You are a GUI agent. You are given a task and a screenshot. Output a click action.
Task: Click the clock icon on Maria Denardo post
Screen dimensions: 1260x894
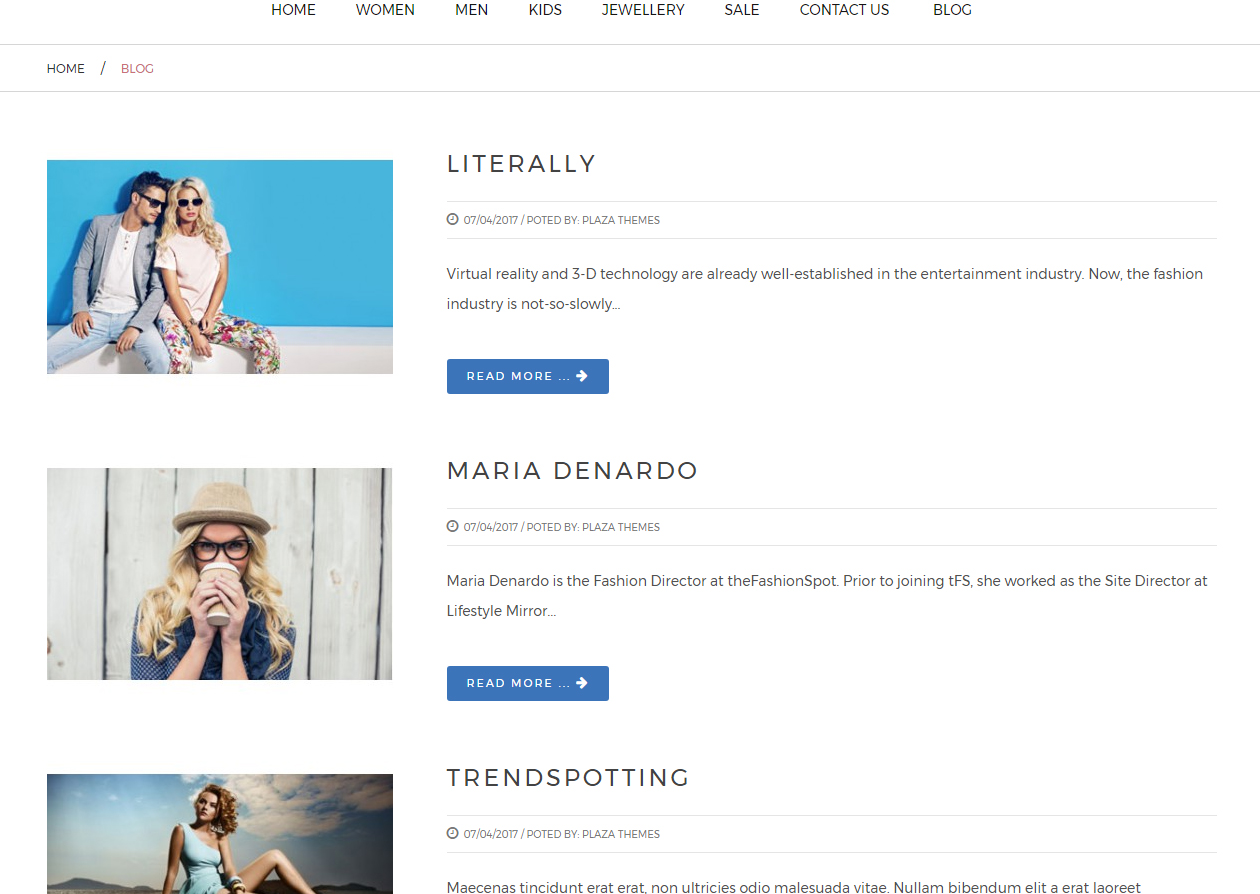click(x=452, y=527)
